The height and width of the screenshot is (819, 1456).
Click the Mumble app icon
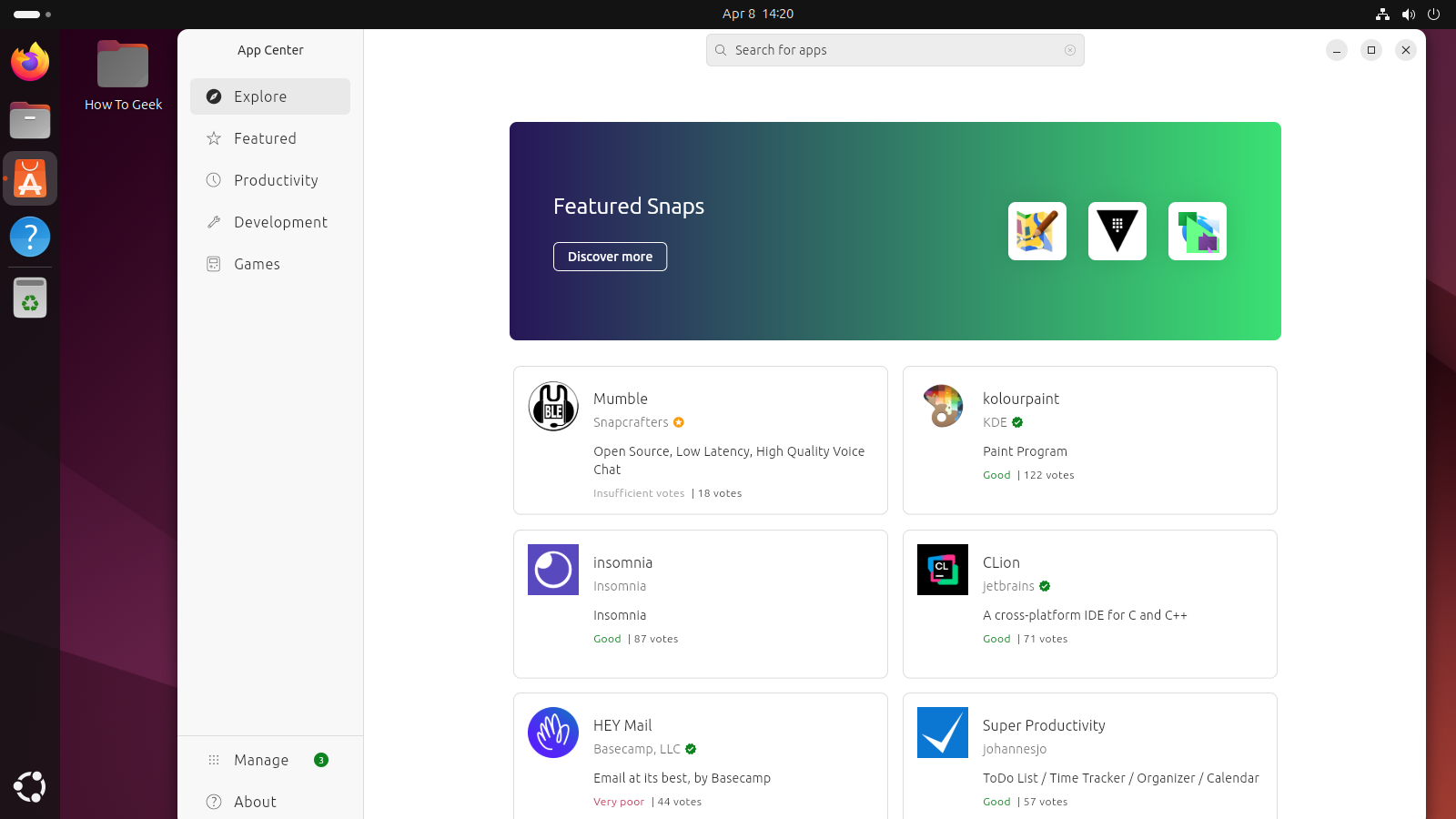pyautogui.click(x=553, y=406)
